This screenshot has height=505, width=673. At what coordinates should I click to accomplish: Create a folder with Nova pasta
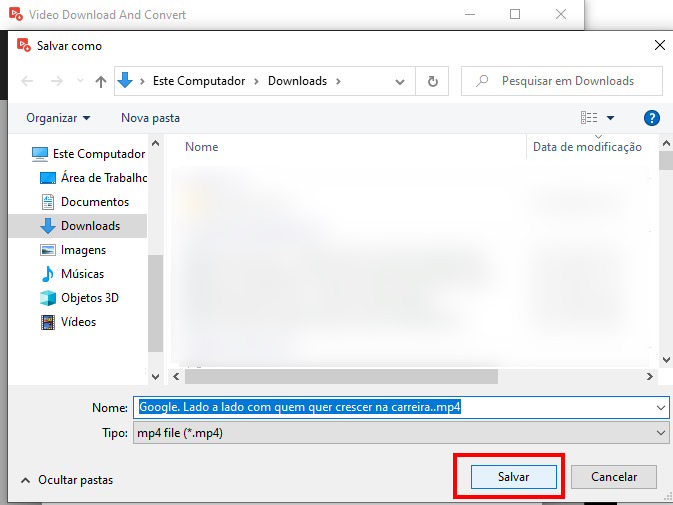click(x=150, y=118)
